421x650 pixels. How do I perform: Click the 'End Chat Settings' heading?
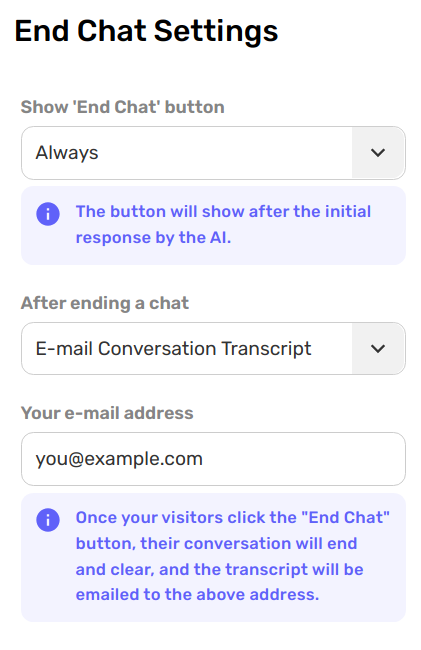pos(146,31)
